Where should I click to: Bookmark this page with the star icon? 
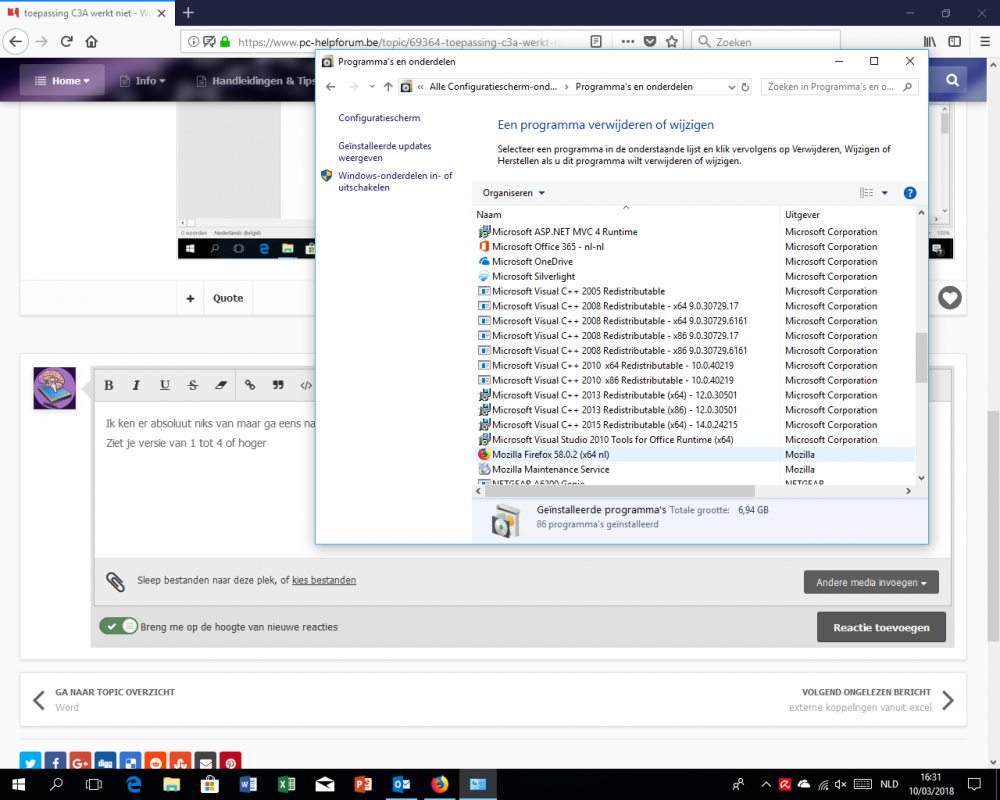pos(672,41)
